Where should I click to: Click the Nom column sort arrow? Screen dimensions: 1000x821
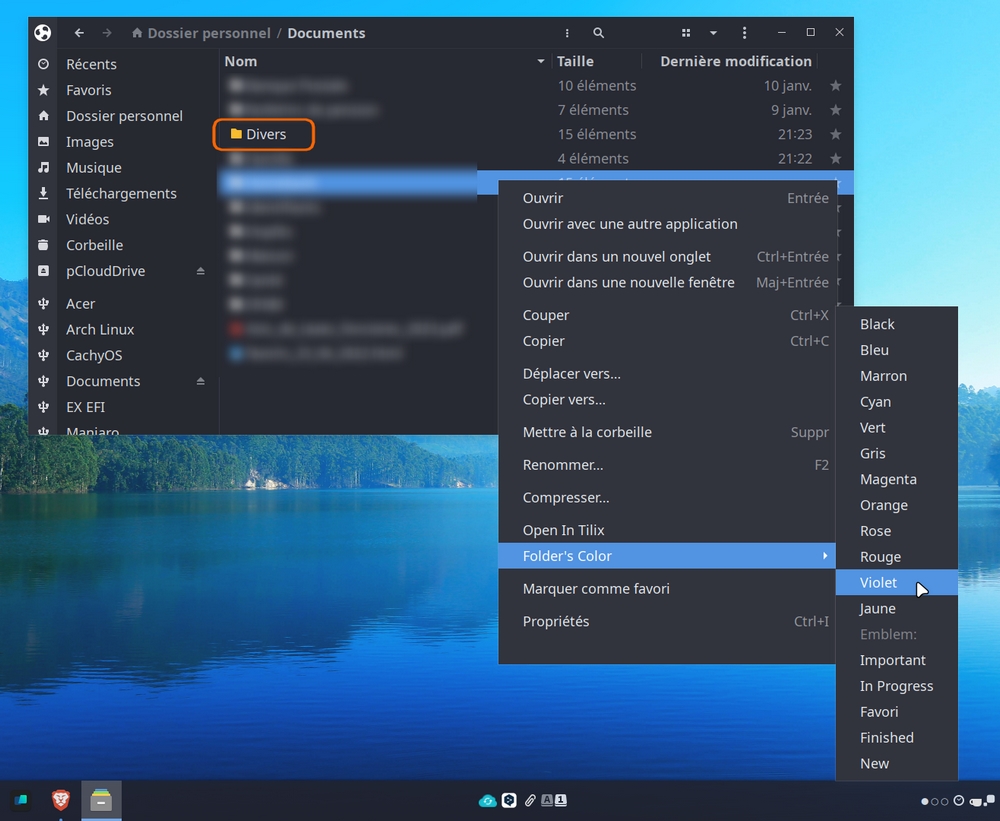(x=541, y=61)
